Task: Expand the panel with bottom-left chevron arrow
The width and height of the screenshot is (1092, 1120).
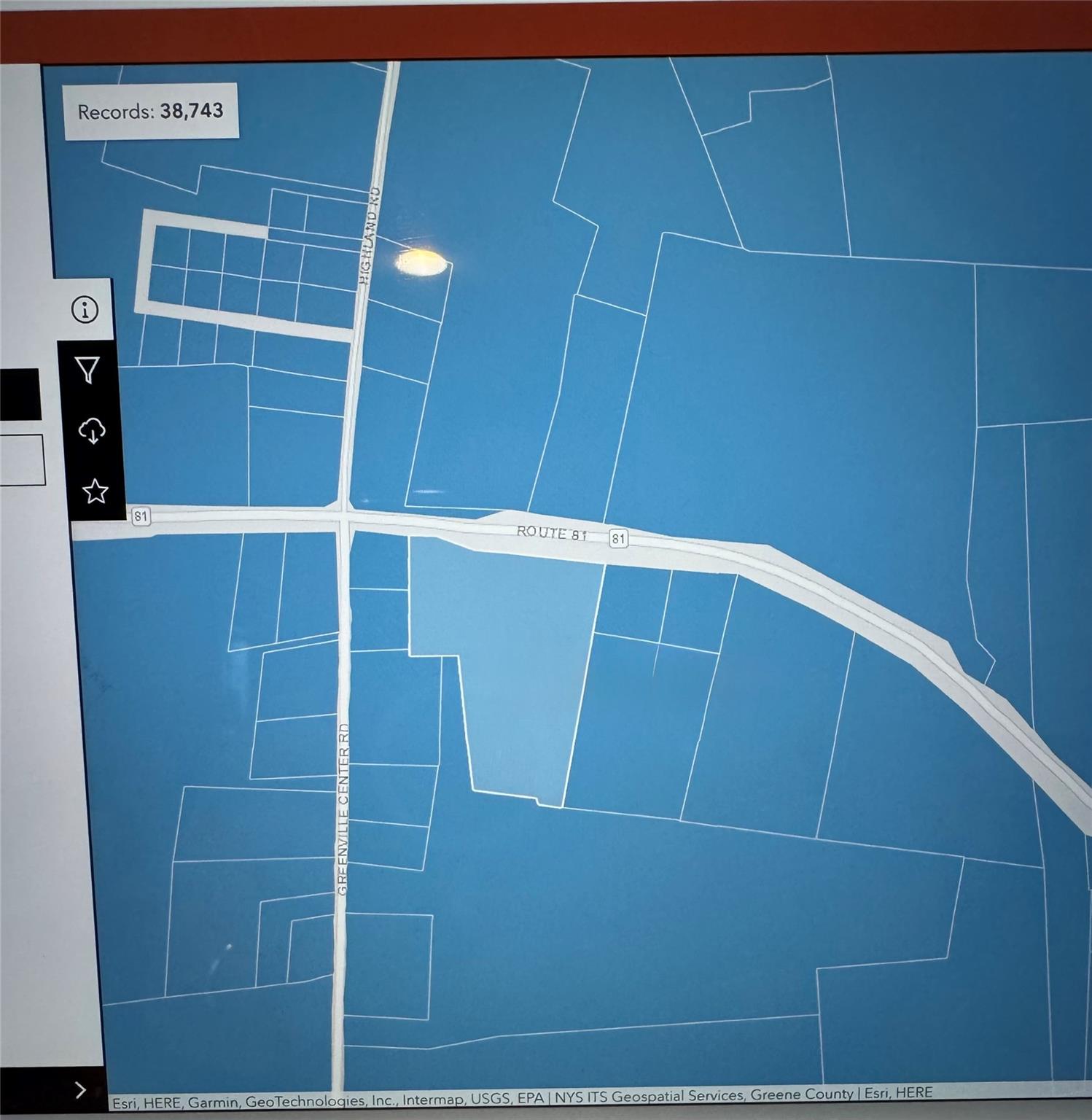Action: coord(80,1089)
